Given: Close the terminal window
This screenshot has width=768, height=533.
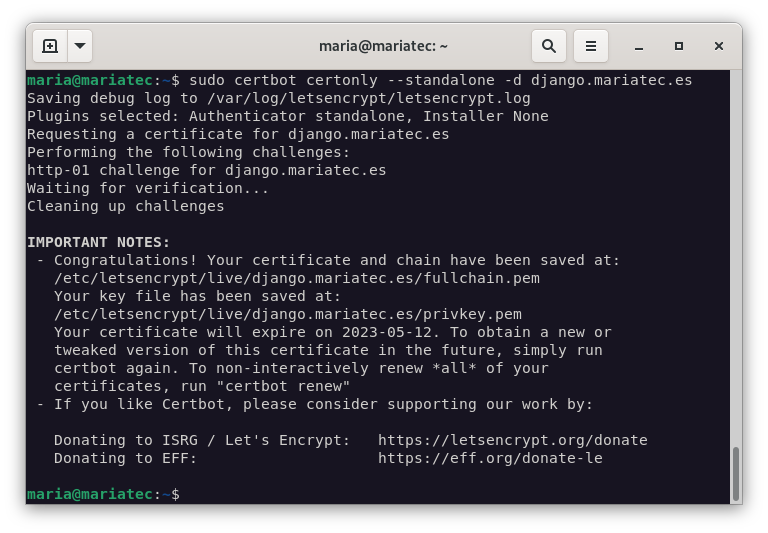Looking at the screenshot, I should [718, 46].
